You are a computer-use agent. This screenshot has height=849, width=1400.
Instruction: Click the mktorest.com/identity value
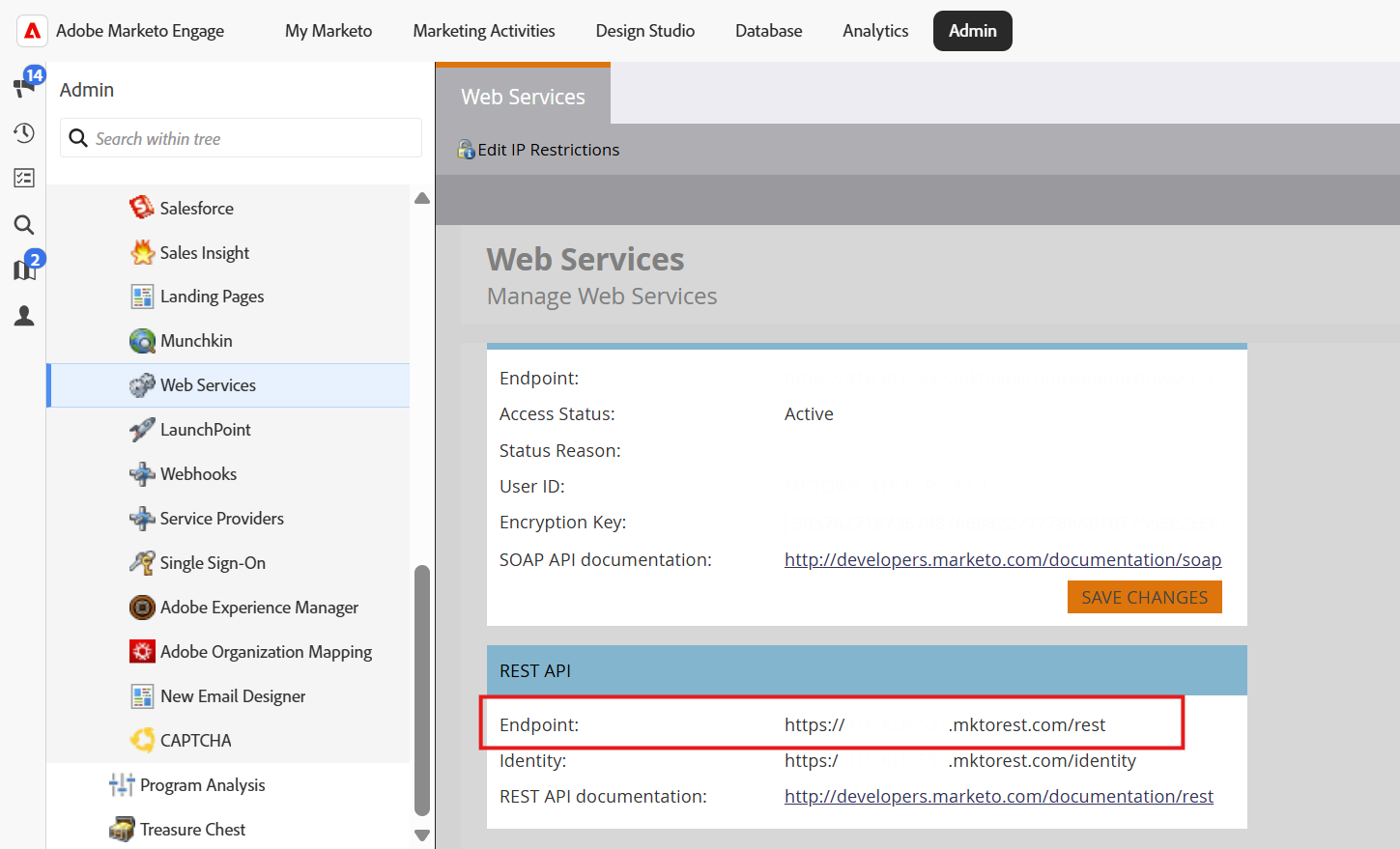click(960, 760)
